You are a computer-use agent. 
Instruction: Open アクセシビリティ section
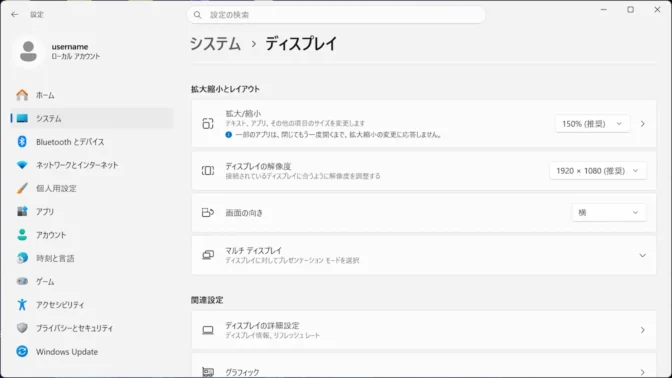[92, 305]
